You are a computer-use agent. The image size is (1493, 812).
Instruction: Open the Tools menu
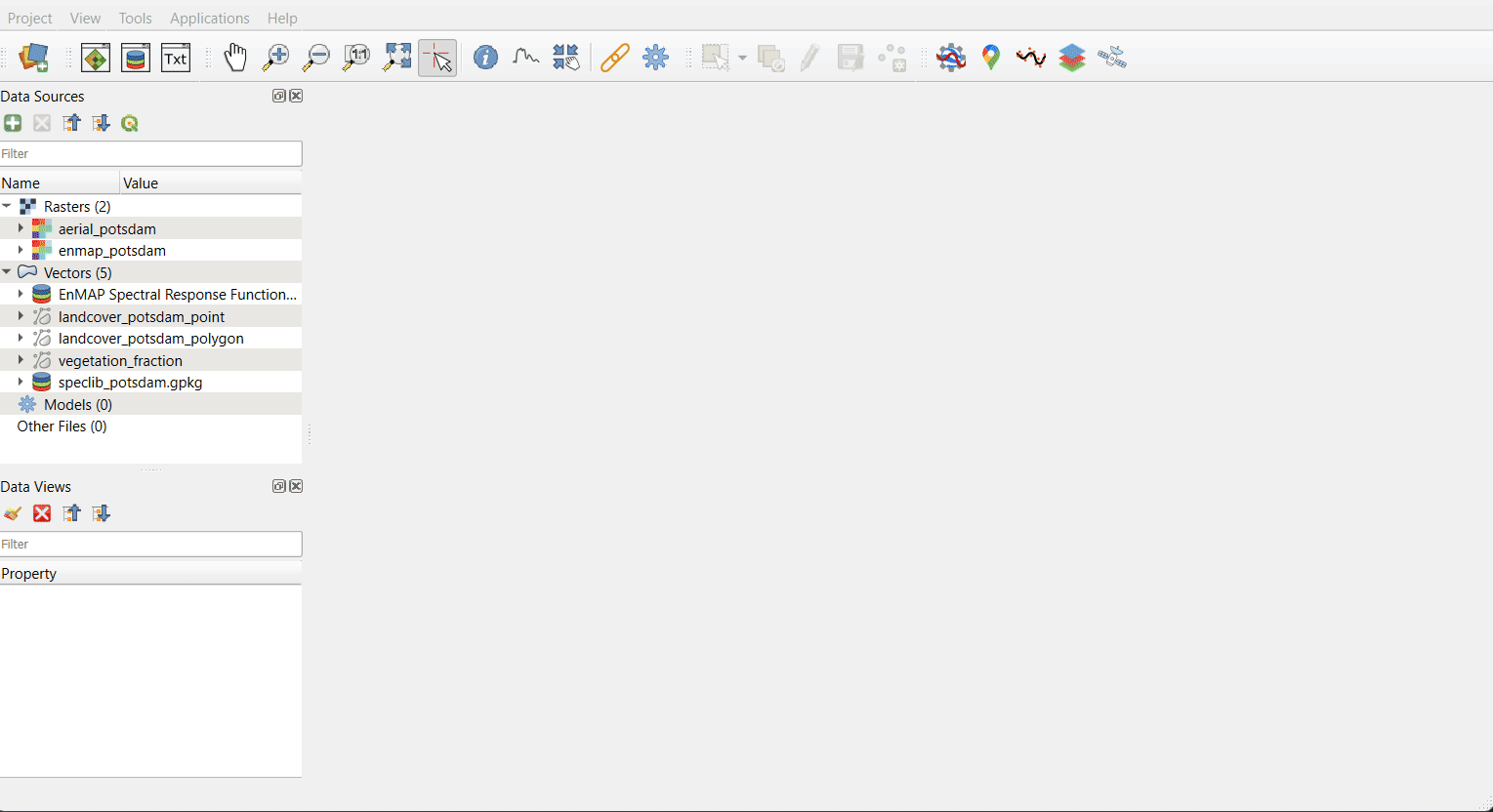pos(136,18)
